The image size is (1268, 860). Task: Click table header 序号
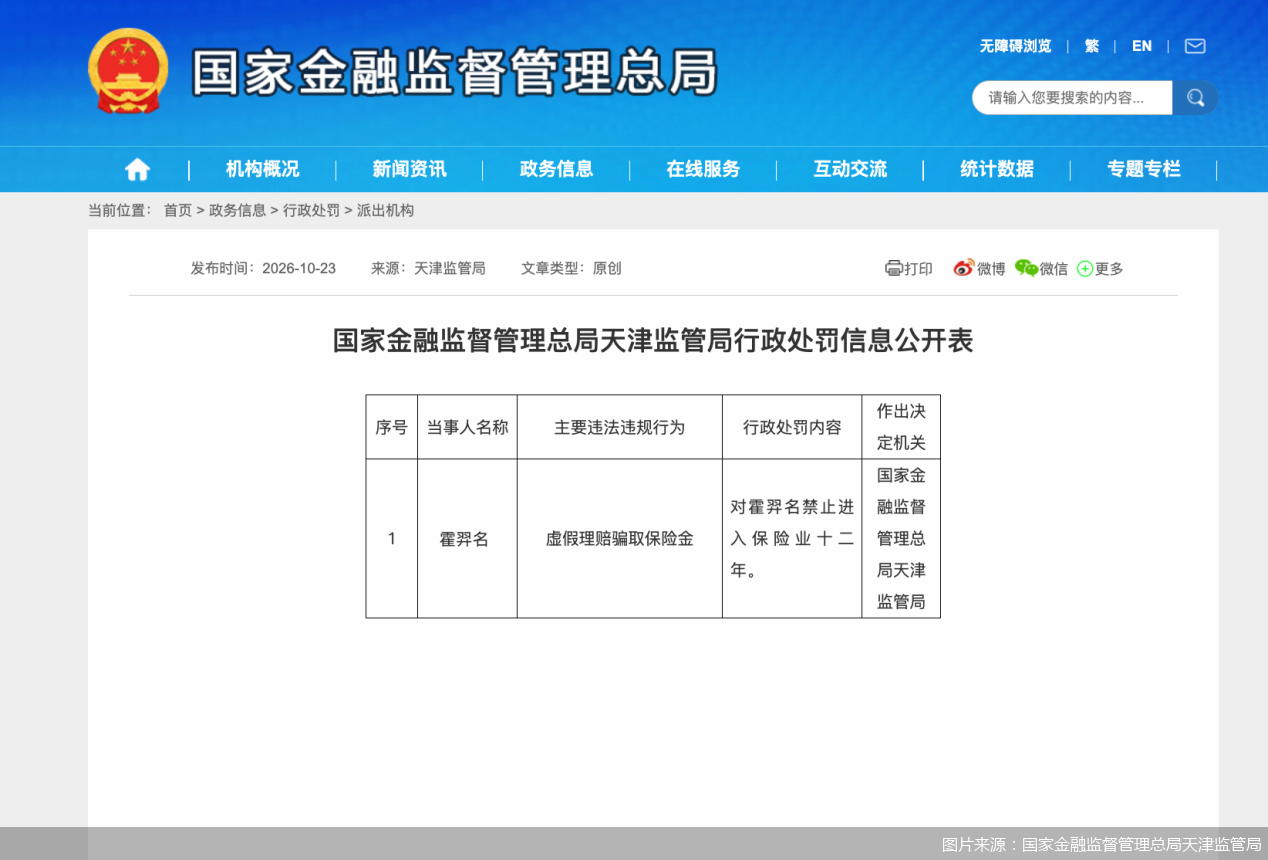(392, 427)
